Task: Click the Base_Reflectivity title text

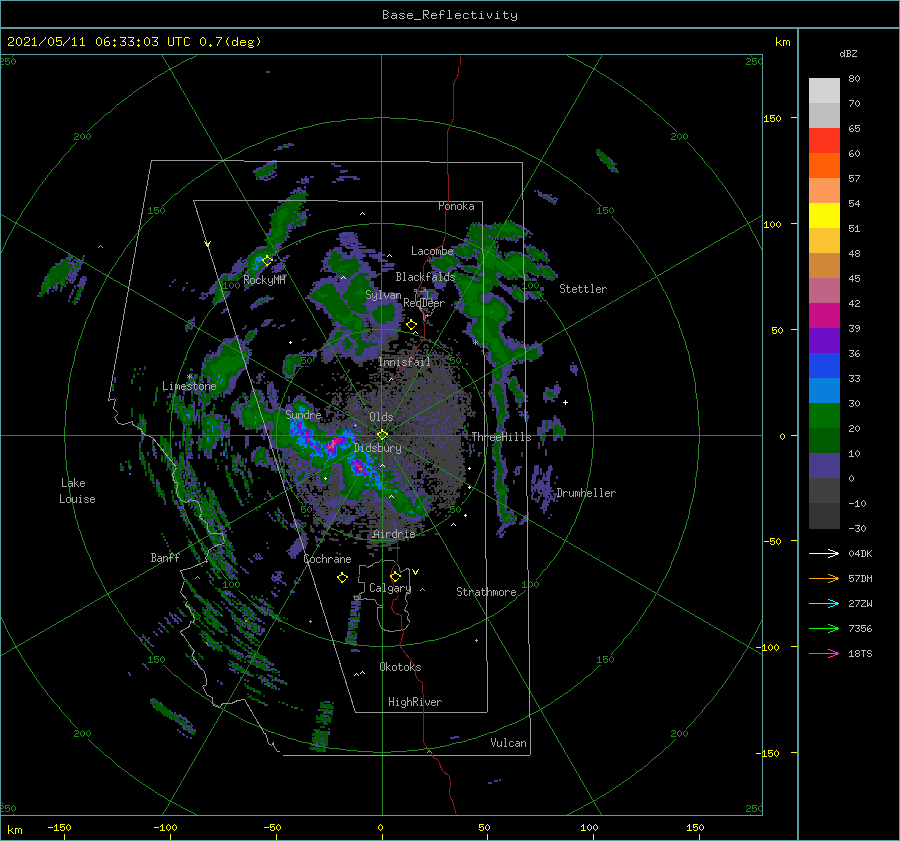Action: click(449, 15)
